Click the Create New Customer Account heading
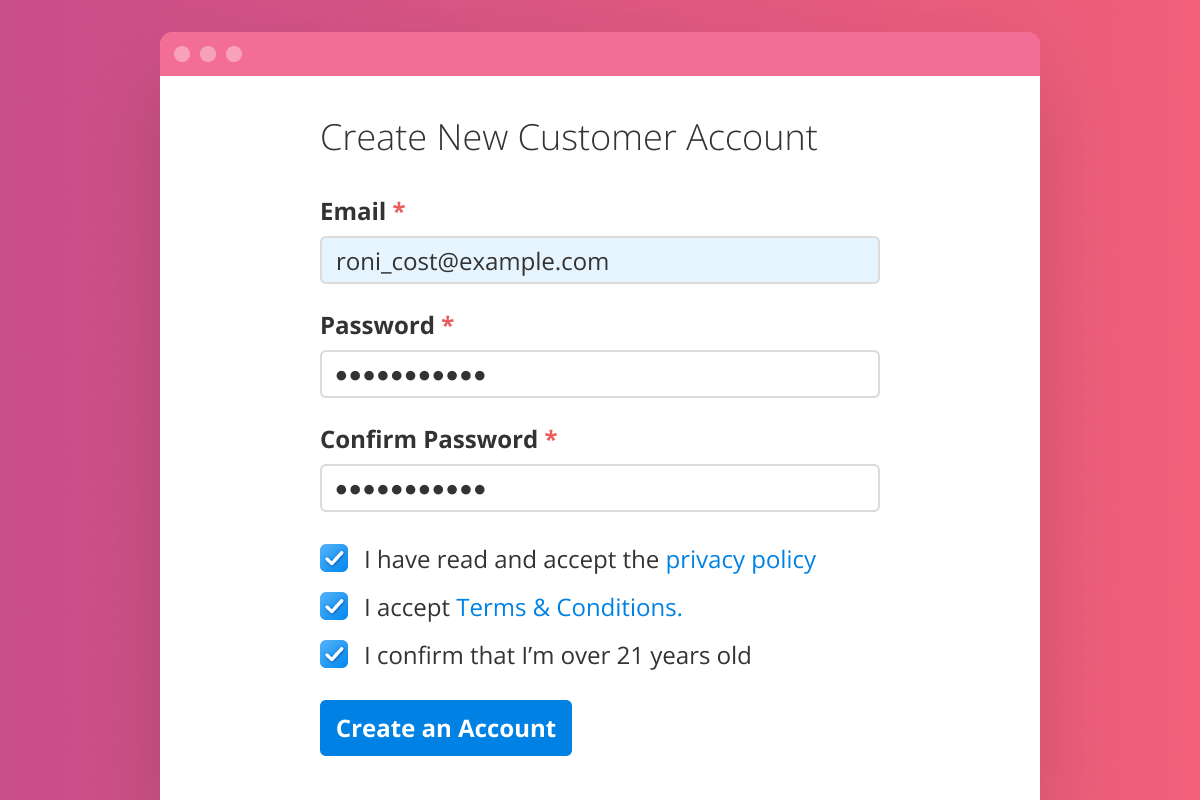This screenshot has width=1200, height=800. click(568, 138)
